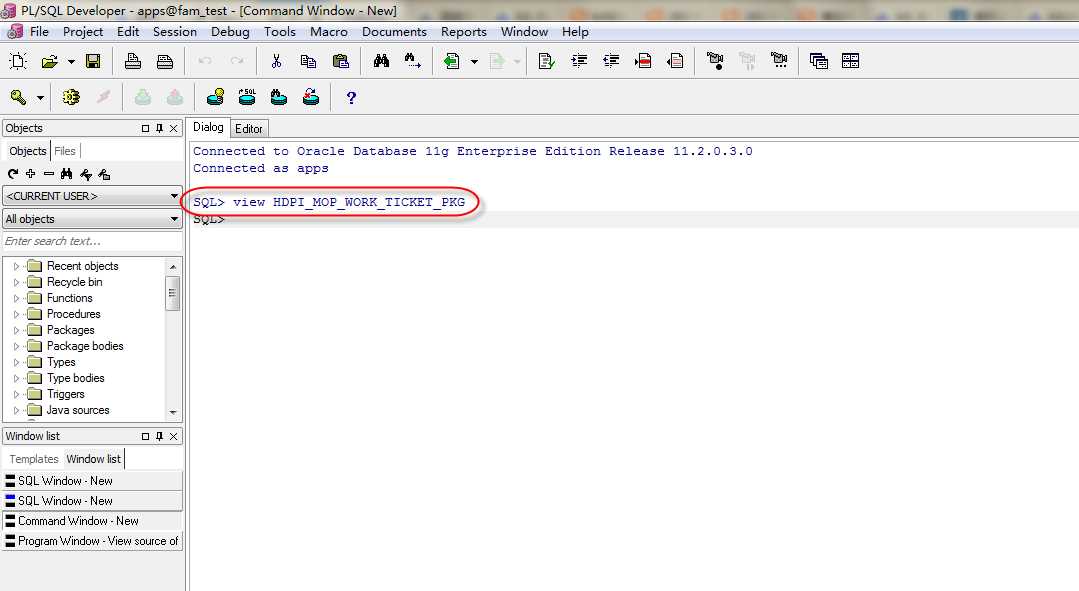
Task: Select the Java sources tree item
Action: pyautogui.click(x=78, y=410)
